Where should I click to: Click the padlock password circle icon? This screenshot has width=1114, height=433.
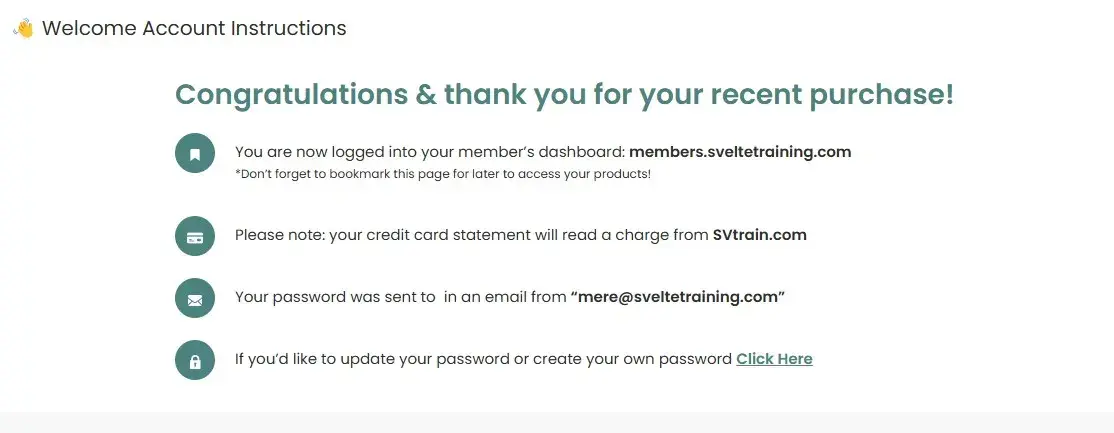click(195, 360)
